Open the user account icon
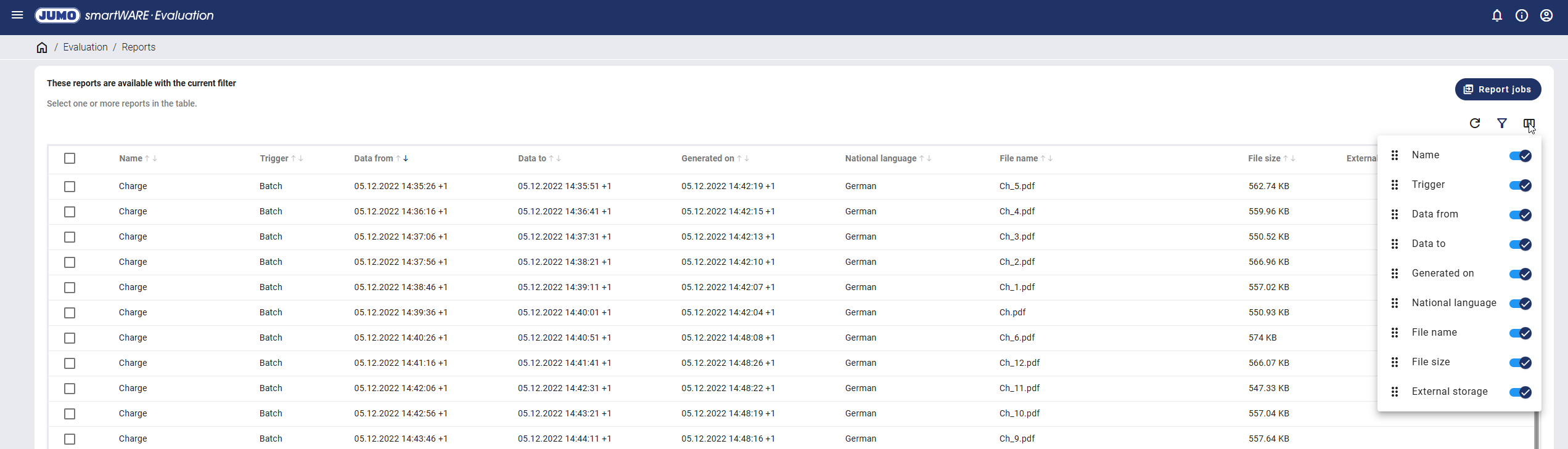Viewport: 1568px width, 449px height. click(x=1546, y=16)
